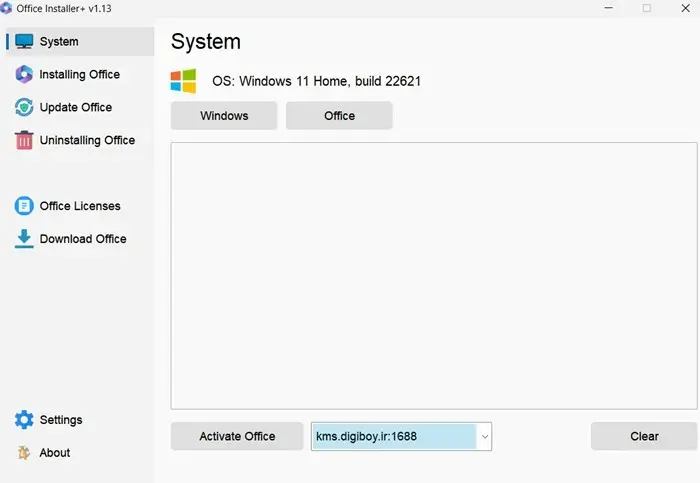Click the Office button
The image size is (700, 483).
339,116
